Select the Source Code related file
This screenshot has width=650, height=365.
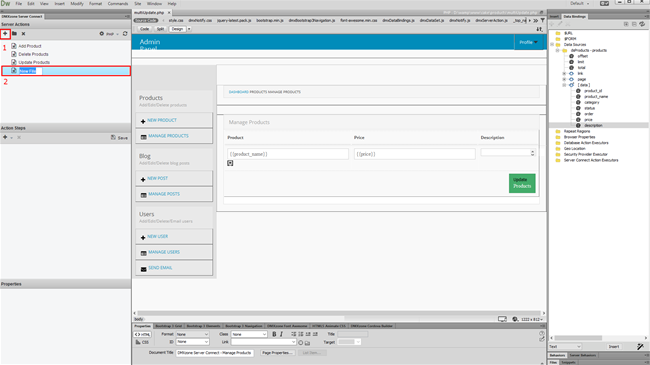pyautogui.click(x=146, y=20)
